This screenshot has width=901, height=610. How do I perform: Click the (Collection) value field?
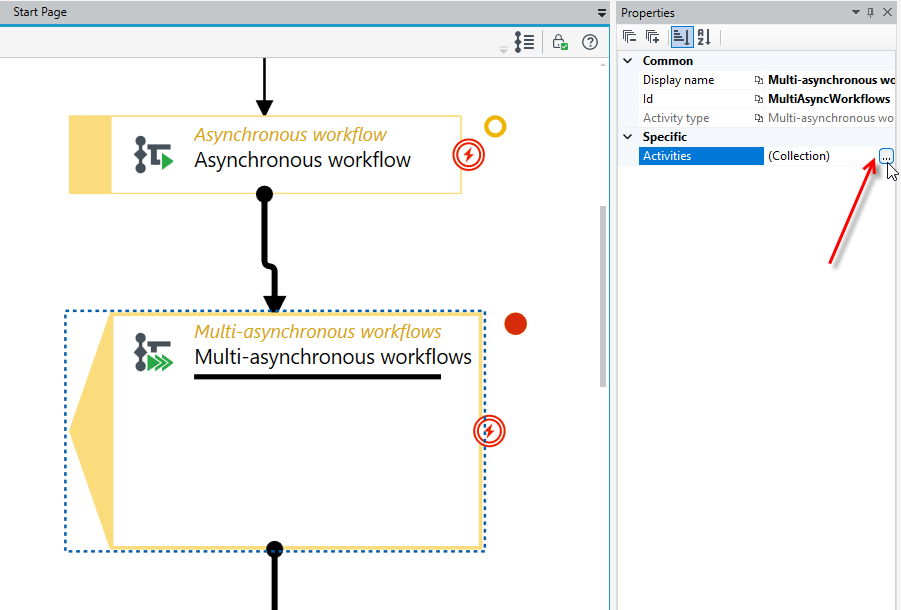pyautogui.click(x=821, y=156)
